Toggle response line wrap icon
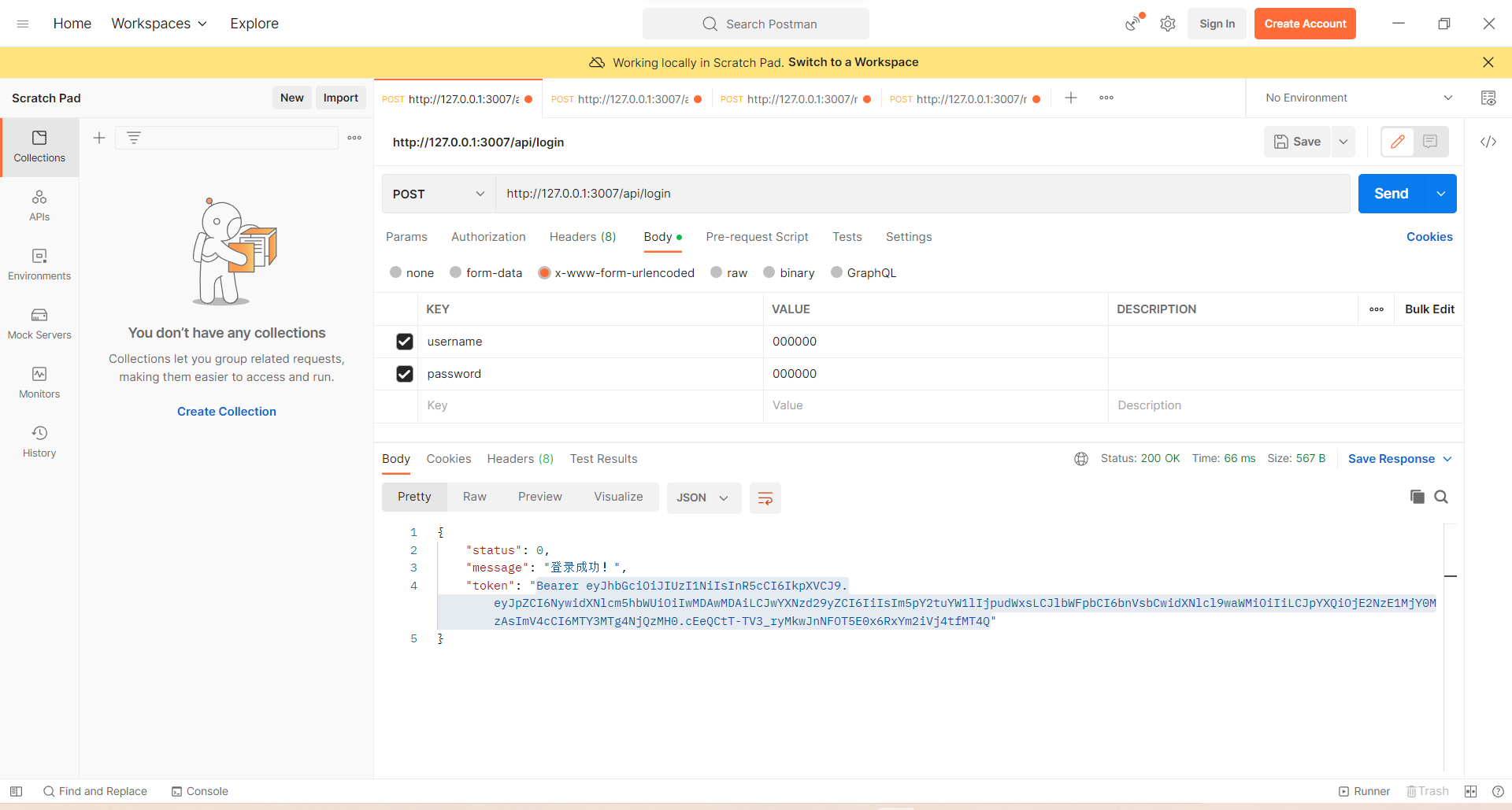The width and height of the screenshot is (1512, 810). (765, 498)
